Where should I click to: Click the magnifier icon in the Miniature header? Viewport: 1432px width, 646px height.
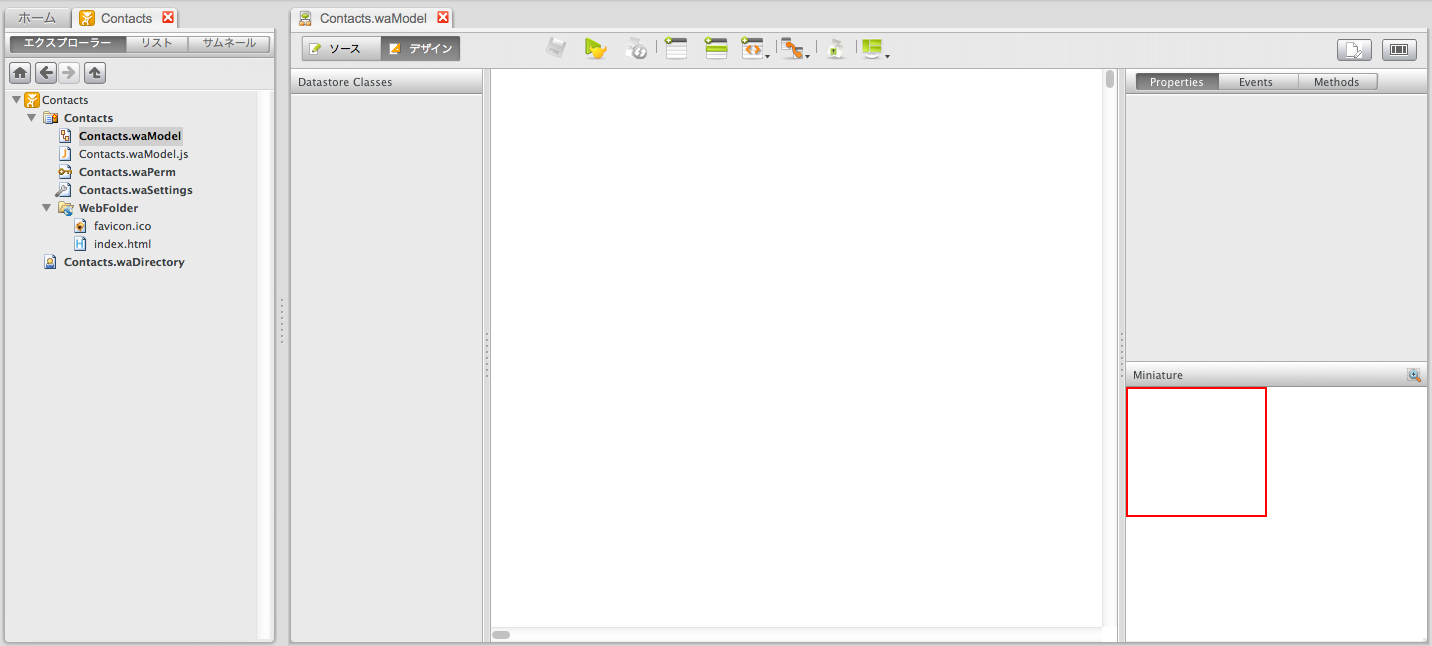pos(1413,375)
